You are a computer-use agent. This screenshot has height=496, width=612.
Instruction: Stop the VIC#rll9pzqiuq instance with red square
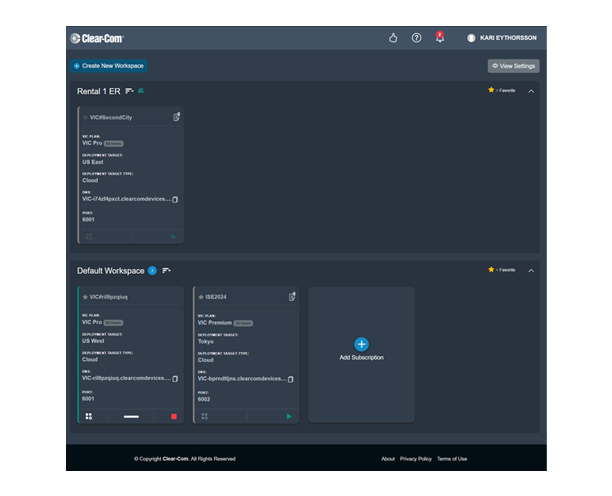point(174,416)
